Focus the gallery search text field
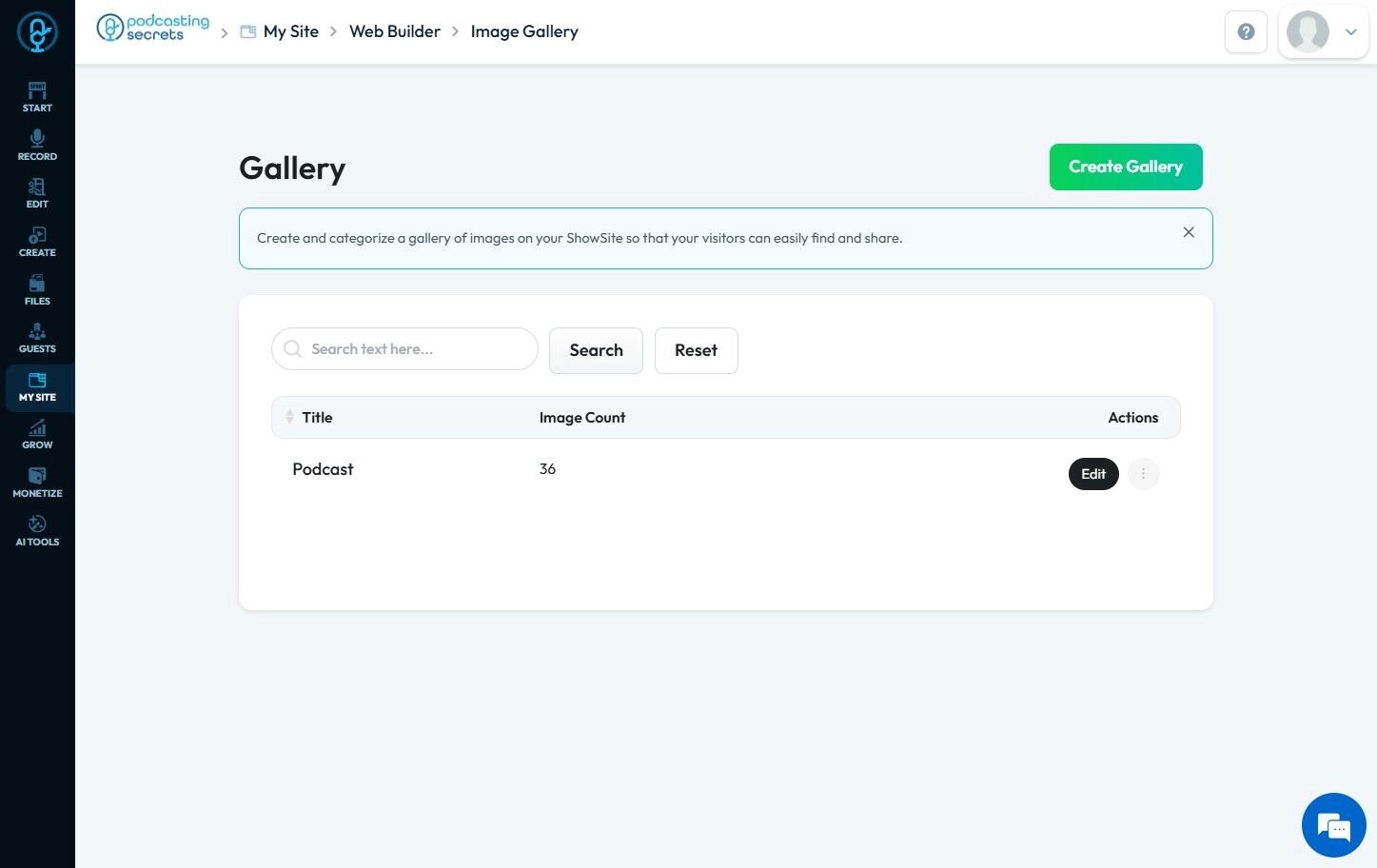 pos(404,349)
